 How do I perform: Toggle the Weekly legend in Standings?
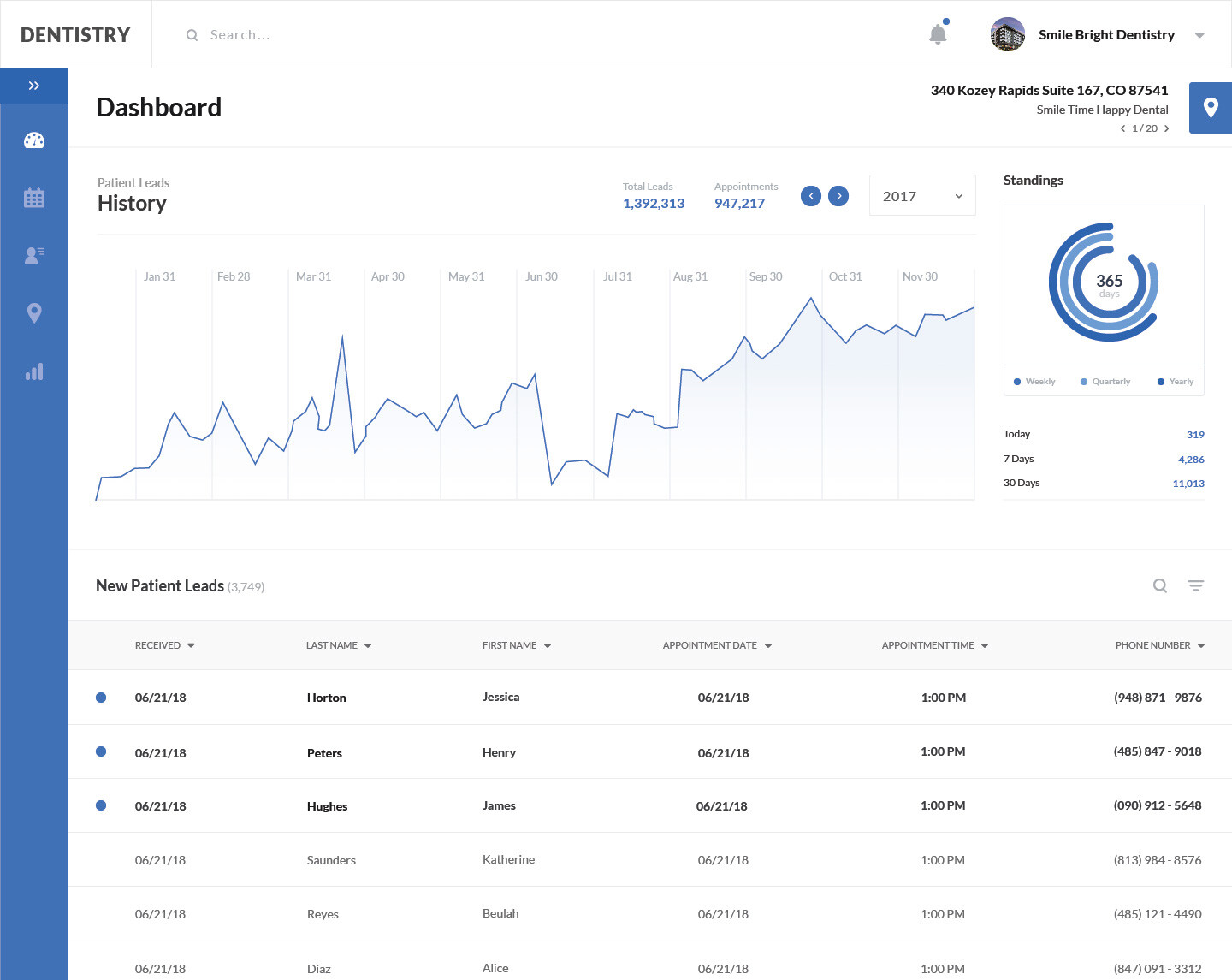point(1034,382)
